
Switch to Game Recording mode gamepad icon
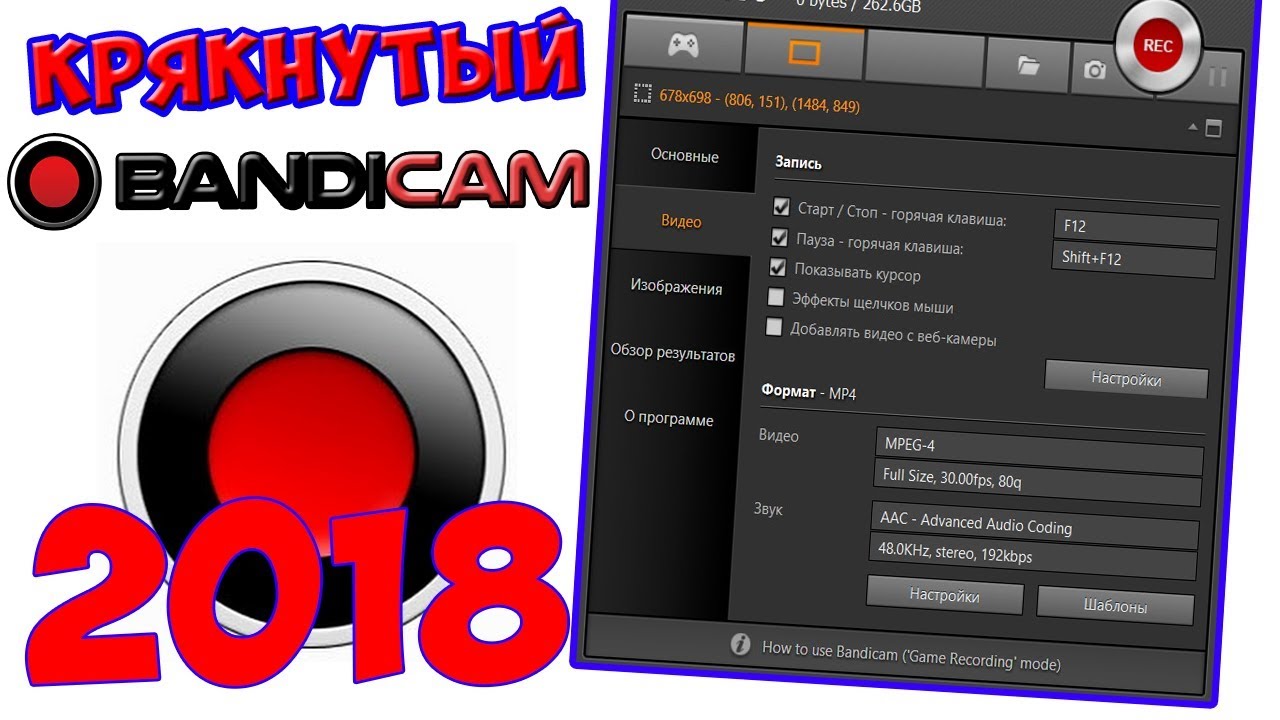tap(683, 46)
